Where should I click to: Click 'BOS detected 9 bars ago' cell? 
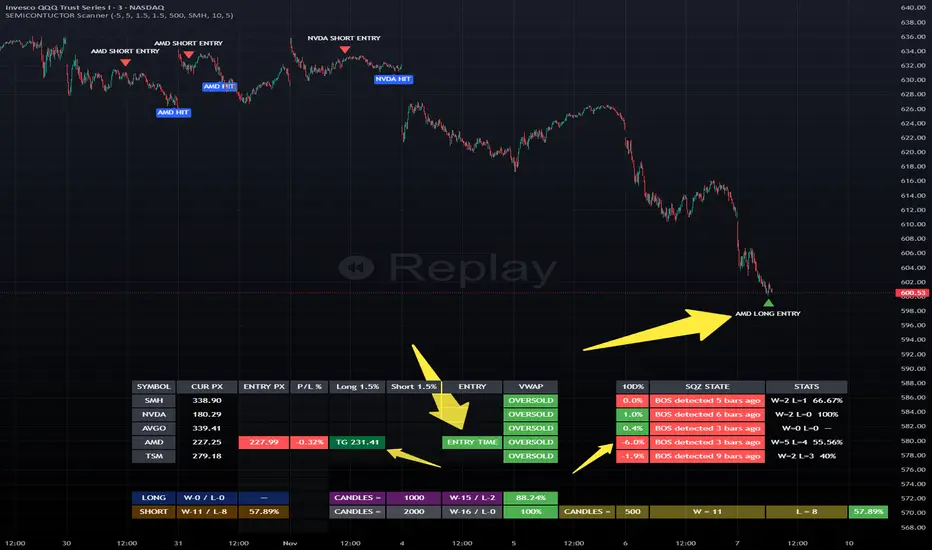click(x=707, y=456)
